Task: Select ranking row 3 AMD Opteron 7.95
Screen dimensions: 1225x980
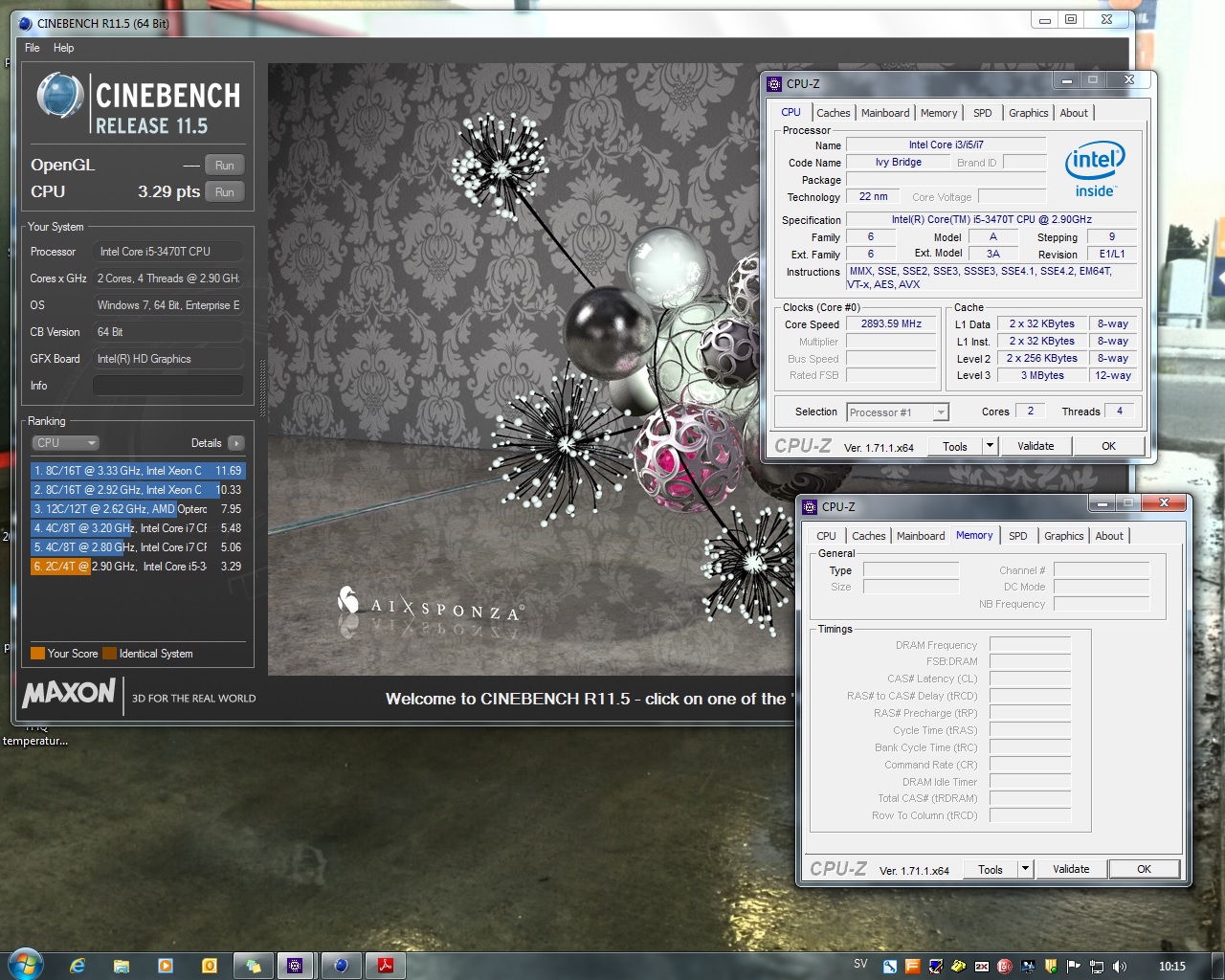Action: pos(138,509)
